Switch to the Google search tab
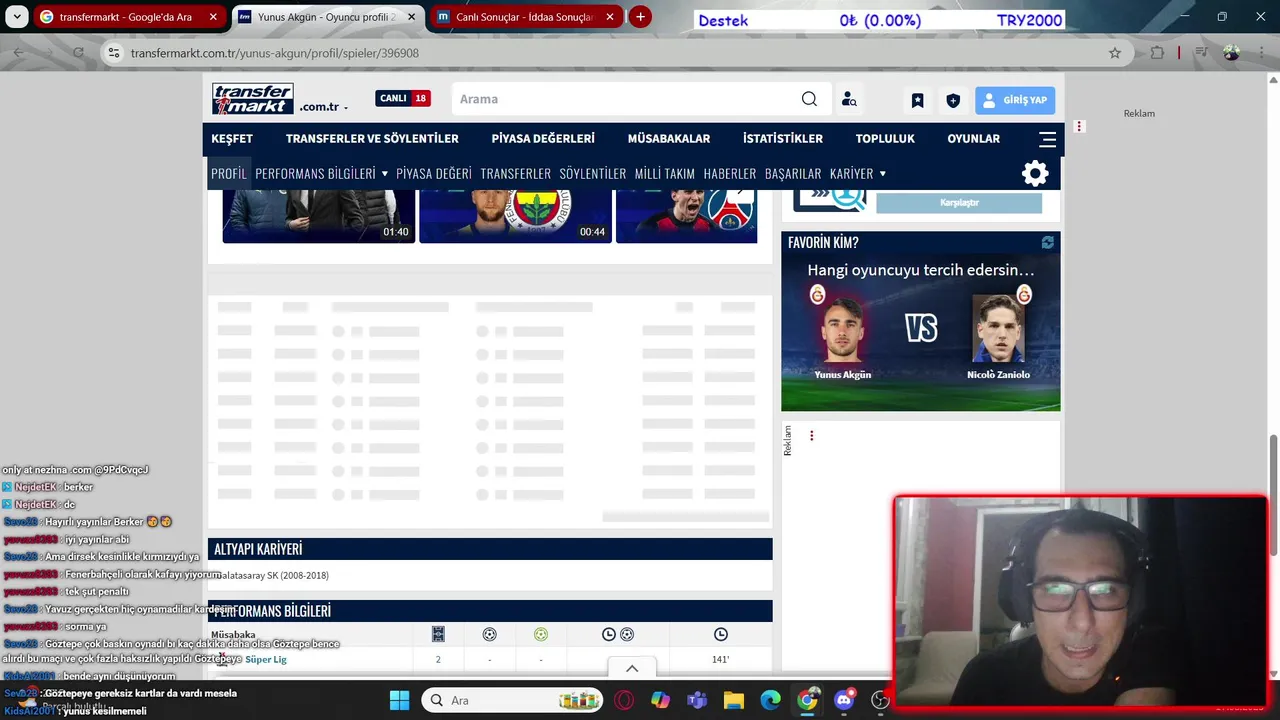Screen dimensions: 1280x720 128,17
